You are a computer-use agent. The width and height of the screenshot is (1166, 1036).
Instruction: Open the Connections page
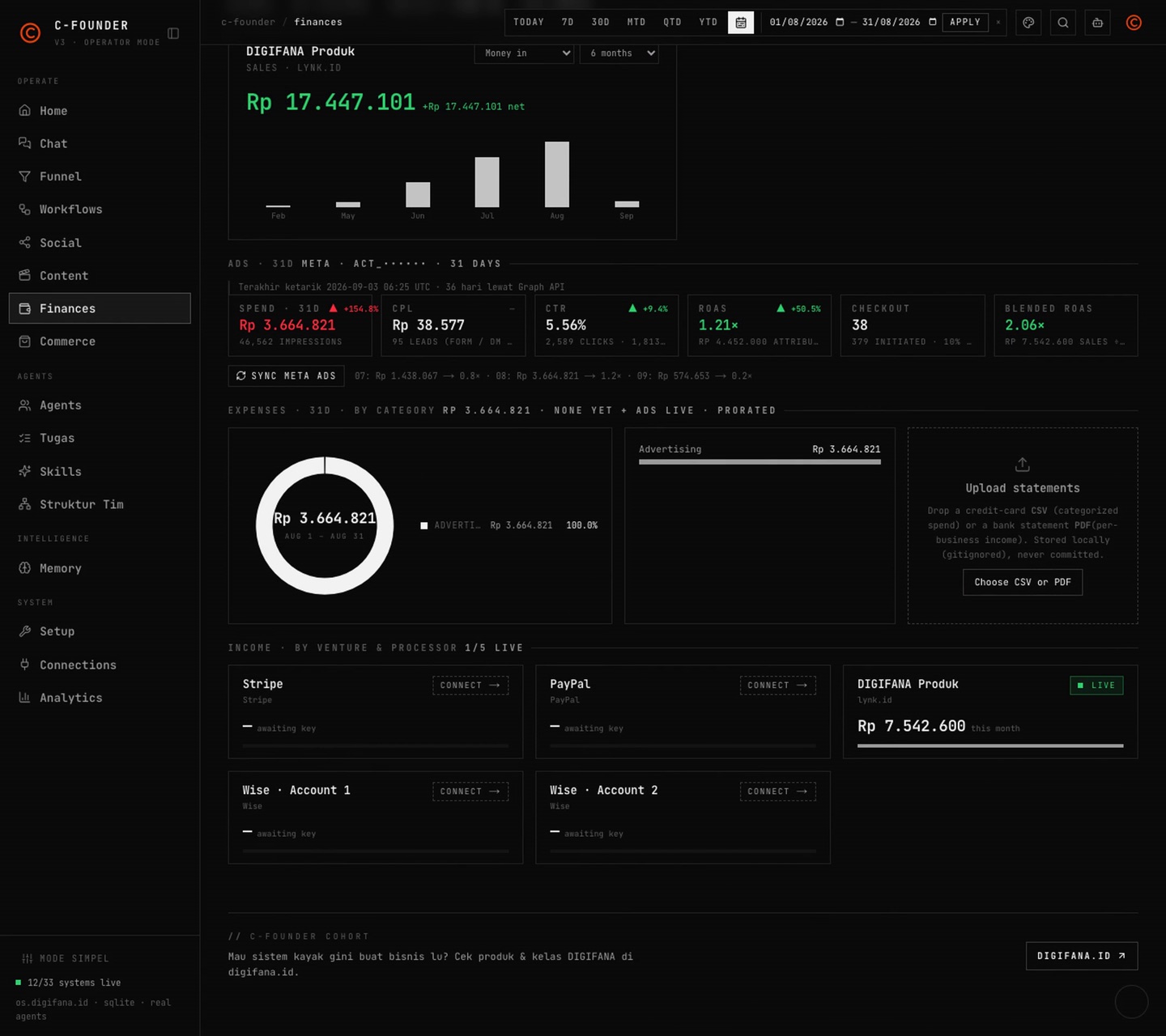pos(100,664)
